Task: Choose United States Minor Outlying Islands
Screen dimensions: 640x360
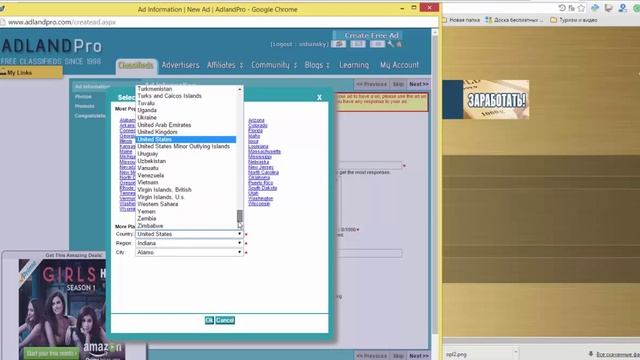Action: tap(186, 147)
